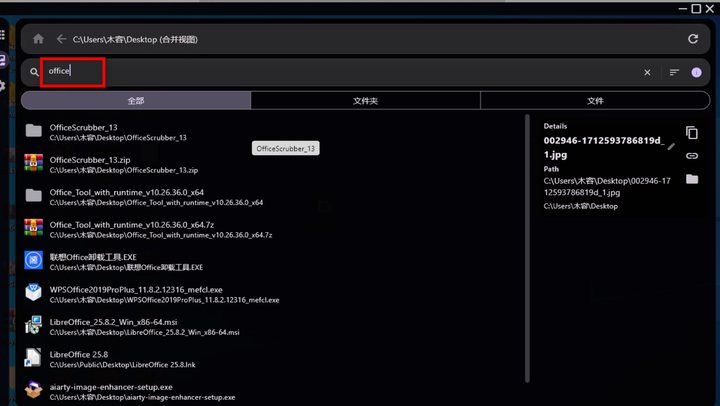Navigate back with the arrow icon
Screen dimensions: 720x406
pyautogui.click(x=61, y=39)
